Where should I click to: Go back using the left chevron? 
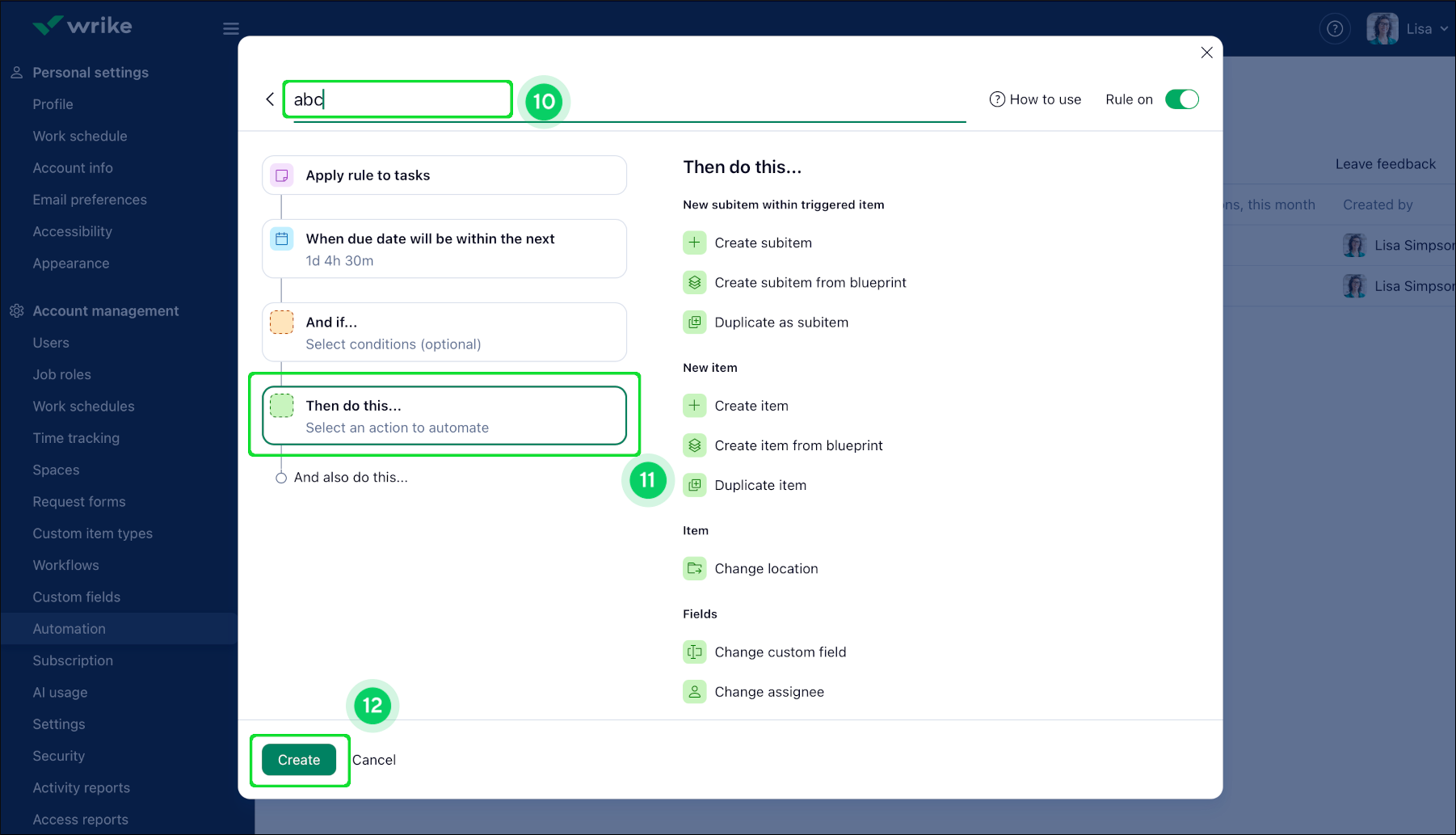click(x=270, y=99)
